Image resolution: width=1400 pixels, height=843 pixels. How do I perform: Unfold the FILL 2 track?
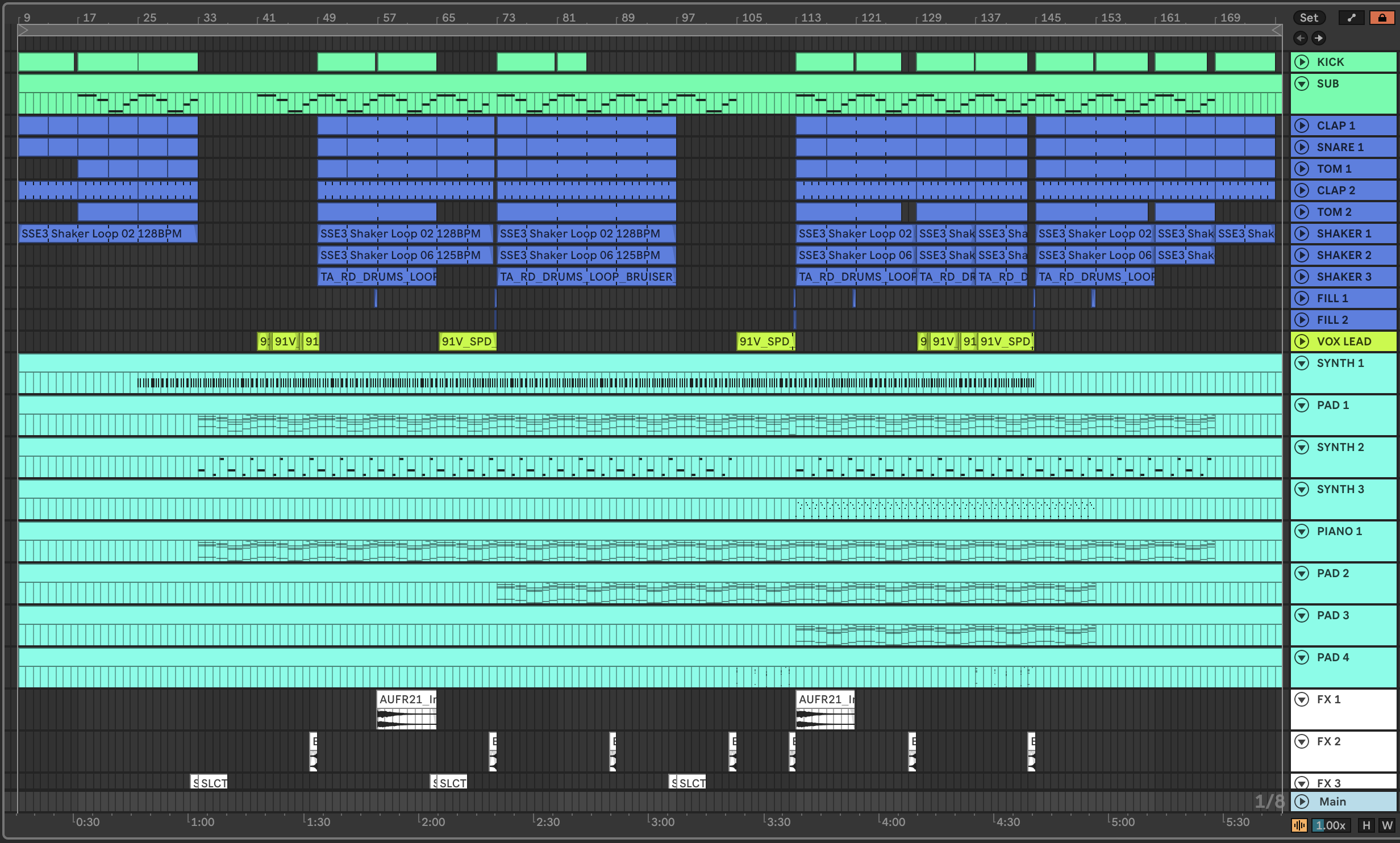(x=1302, y=320)
